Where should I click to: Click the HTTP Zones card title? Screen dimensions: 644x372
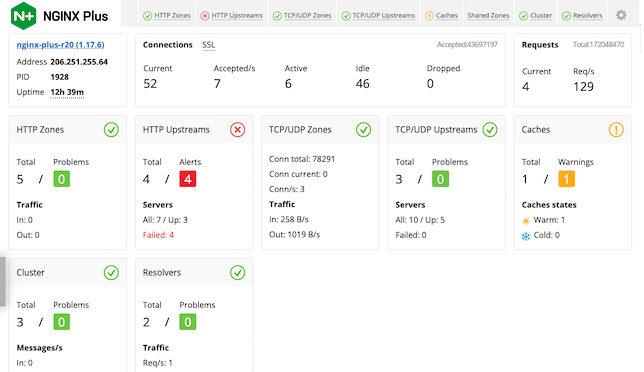(40, 130)
